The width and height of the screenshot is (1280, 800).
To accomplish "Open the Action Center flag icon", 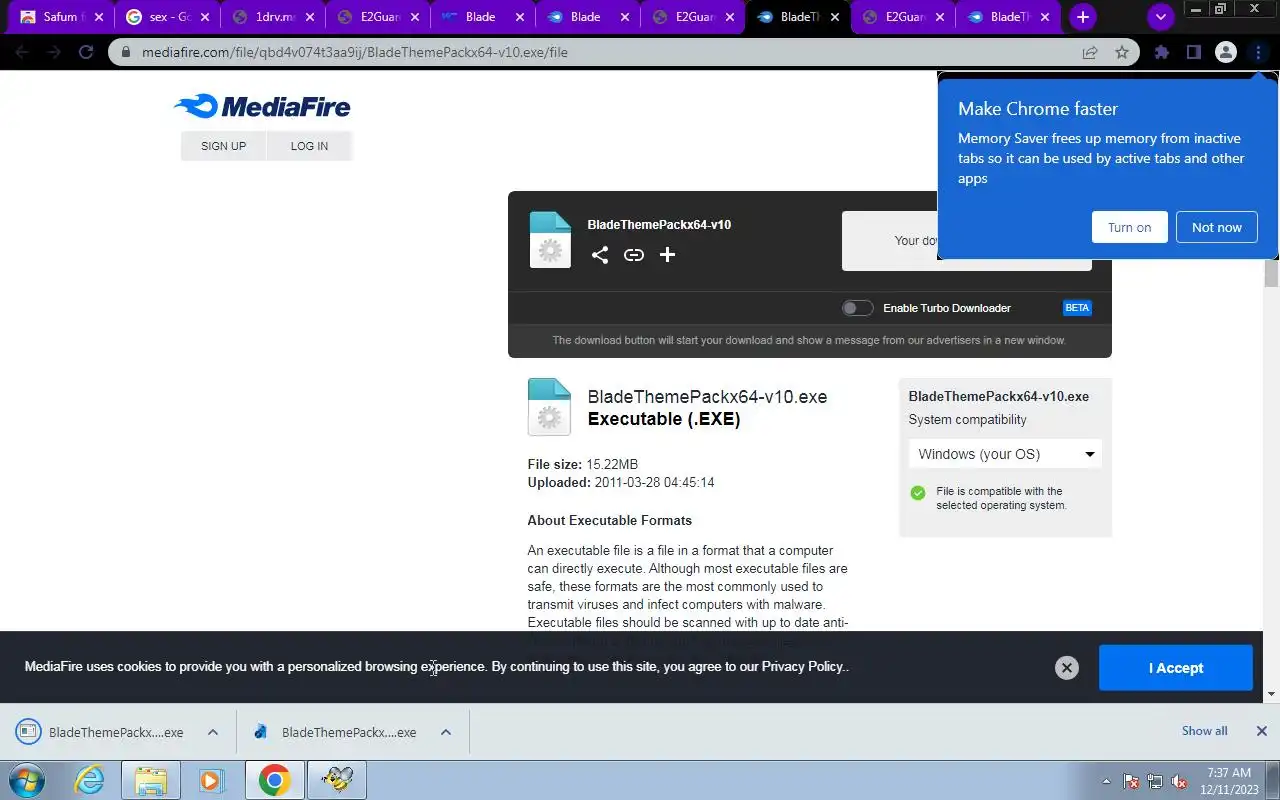I will 1131,781.
